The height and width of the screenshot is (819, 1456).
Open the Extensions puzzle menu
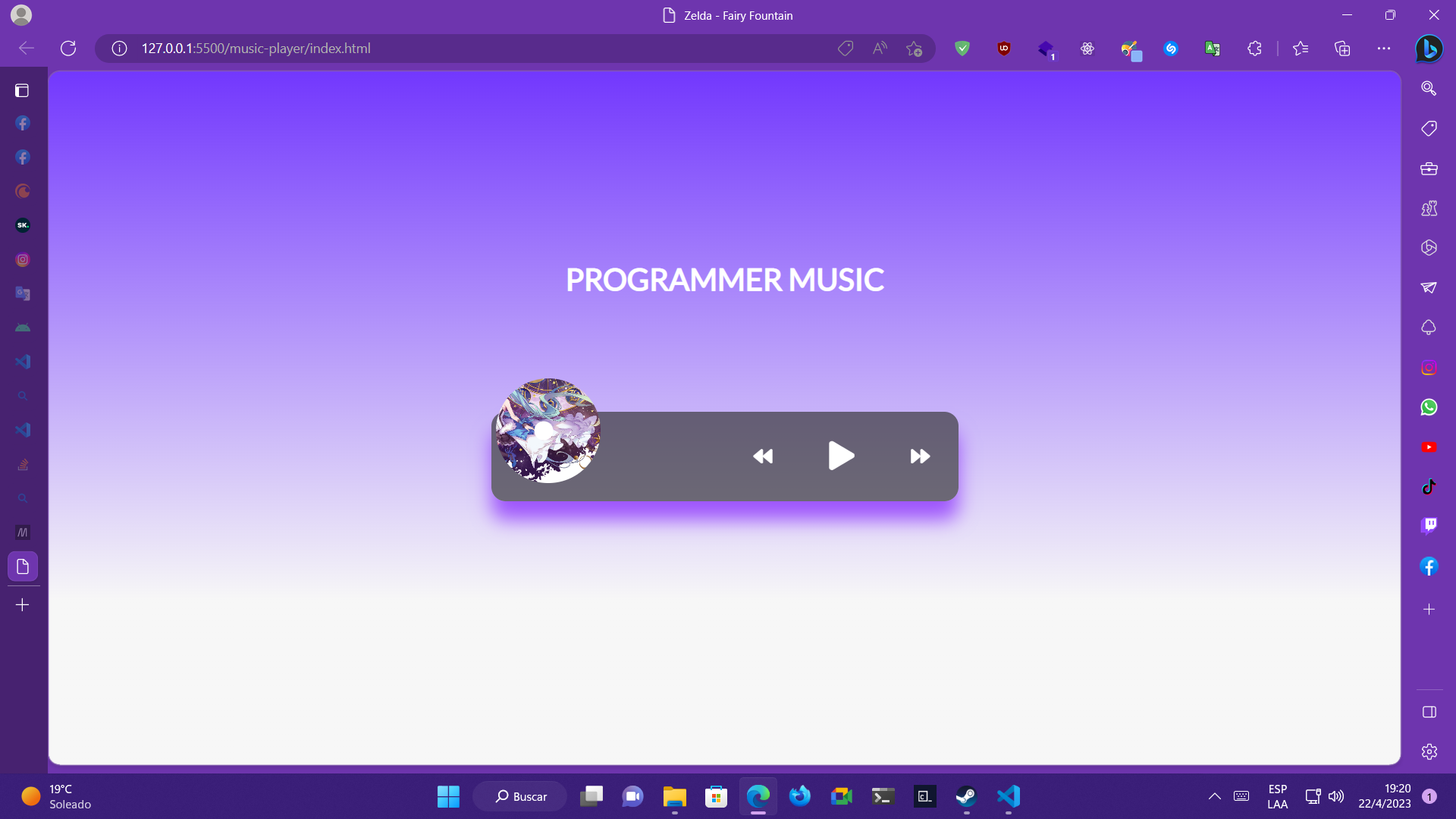[1254, 49]
